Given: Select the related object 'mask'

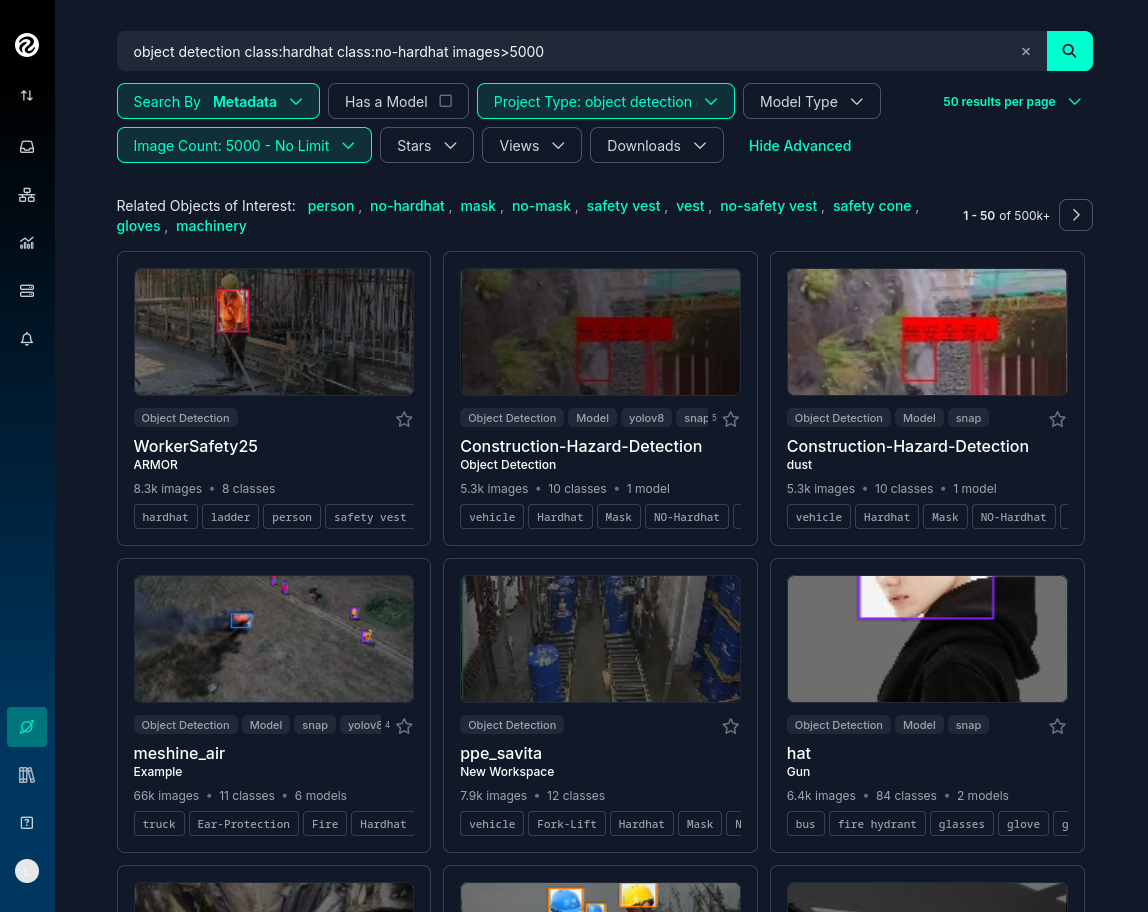Looking at the screenshot, I should coord(478,206).
